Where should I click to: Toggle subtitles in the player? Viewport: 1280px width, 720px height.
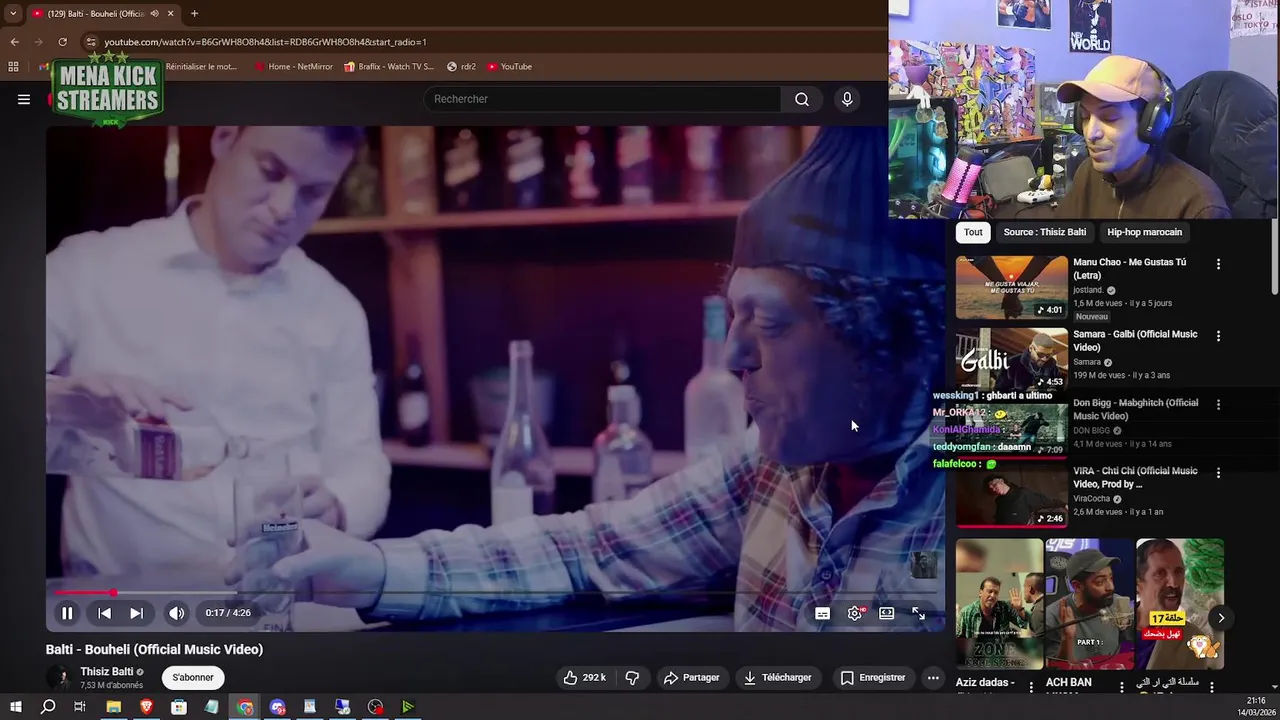822,614
